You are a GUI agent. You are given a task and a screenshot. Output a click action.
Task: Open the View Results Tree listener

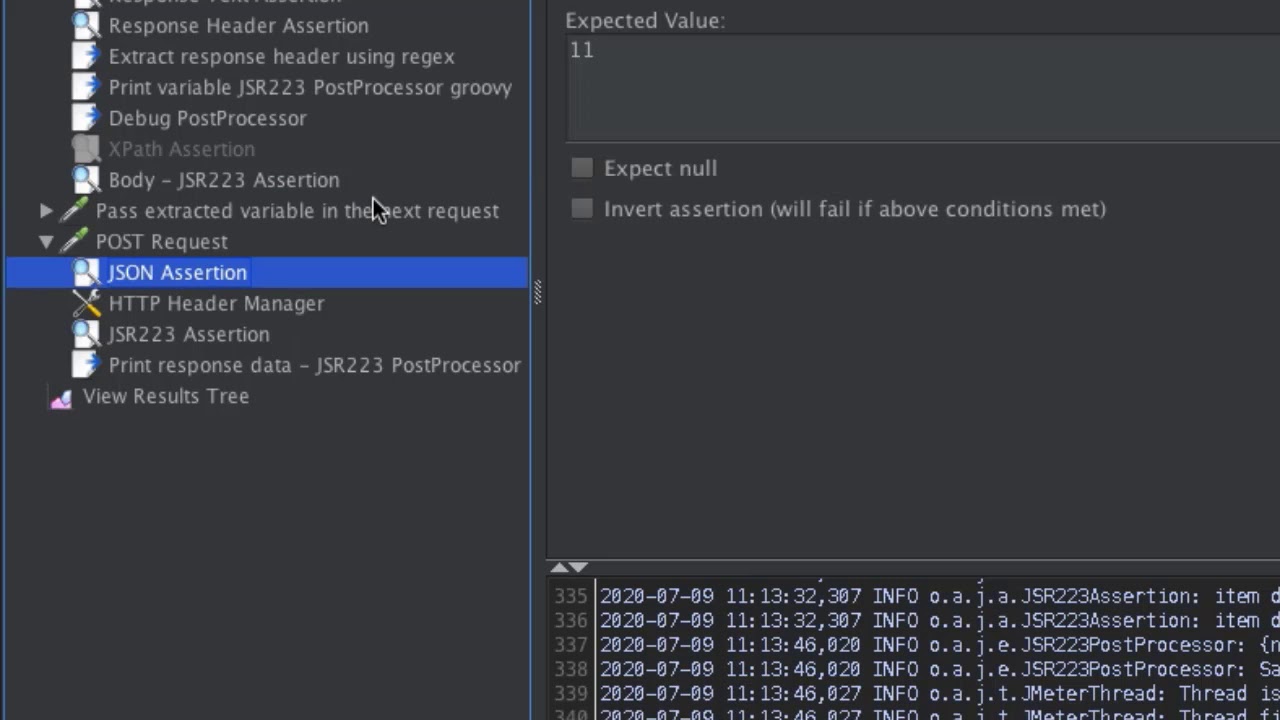tap(165, 397)
